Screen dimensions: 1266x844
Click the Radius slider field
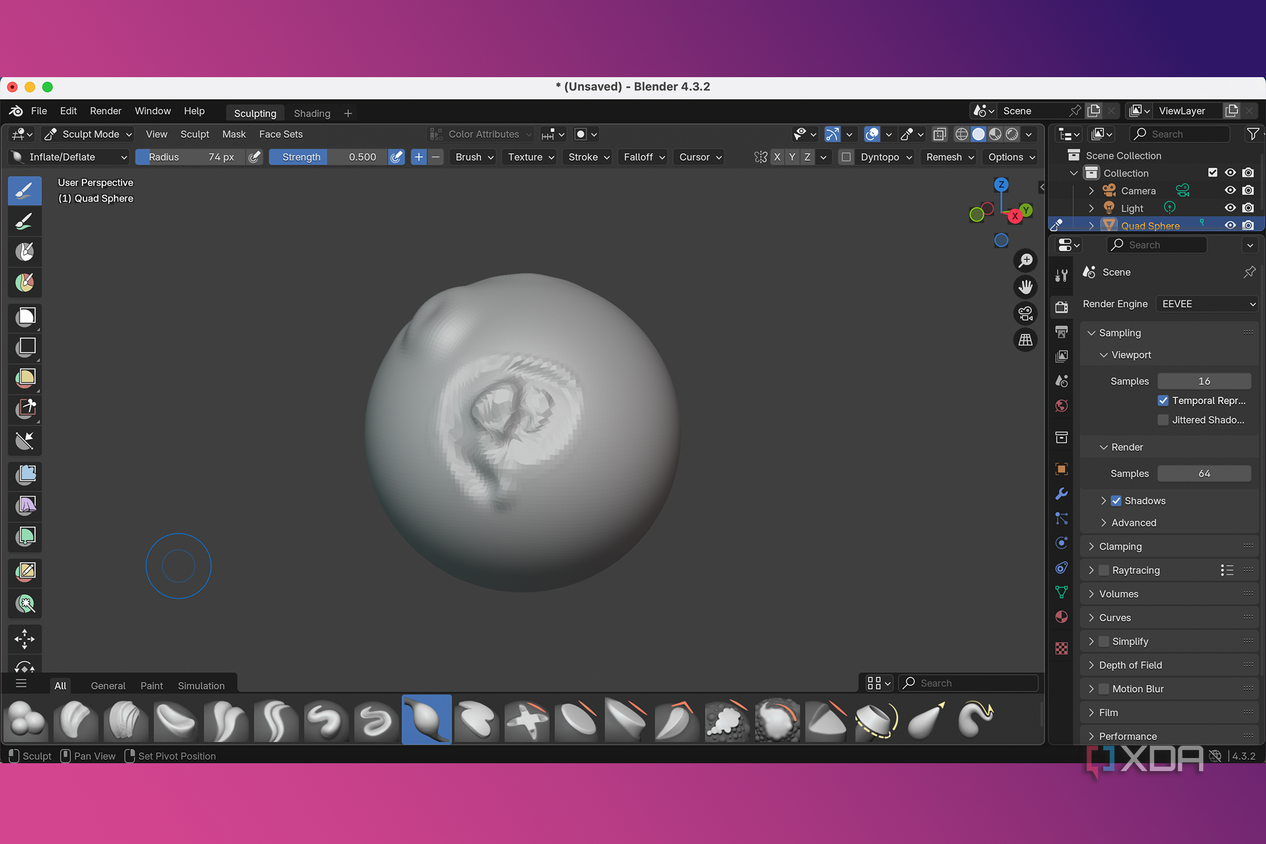189,157
